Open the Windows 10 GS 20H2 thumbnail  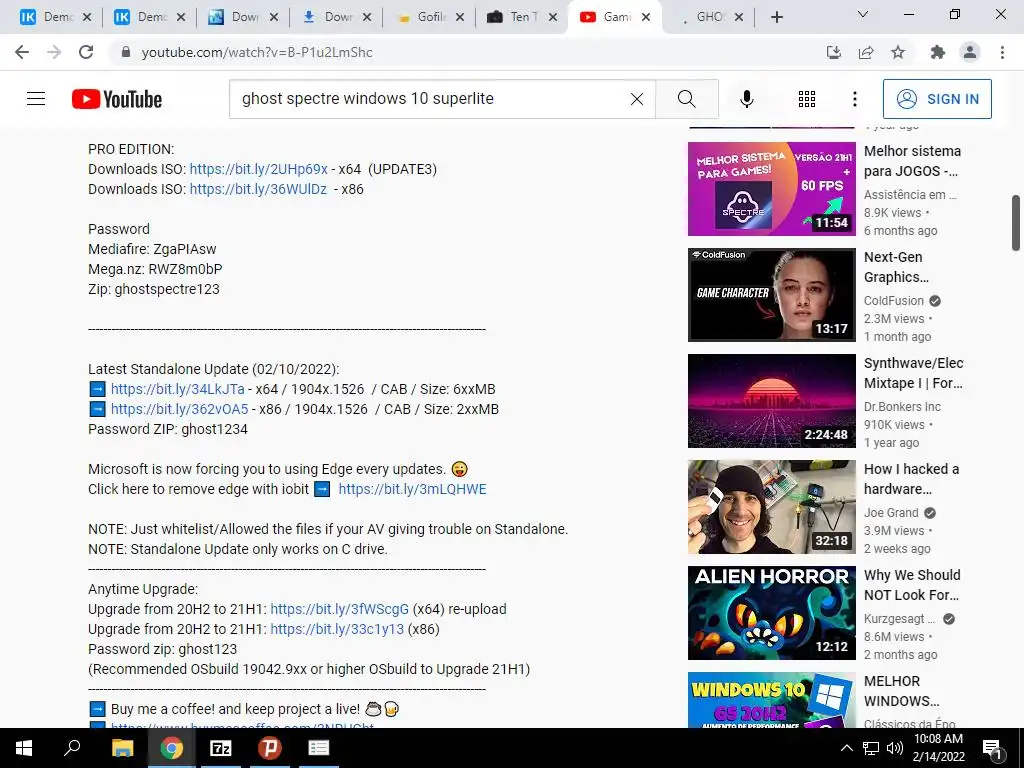click(771, 700)
